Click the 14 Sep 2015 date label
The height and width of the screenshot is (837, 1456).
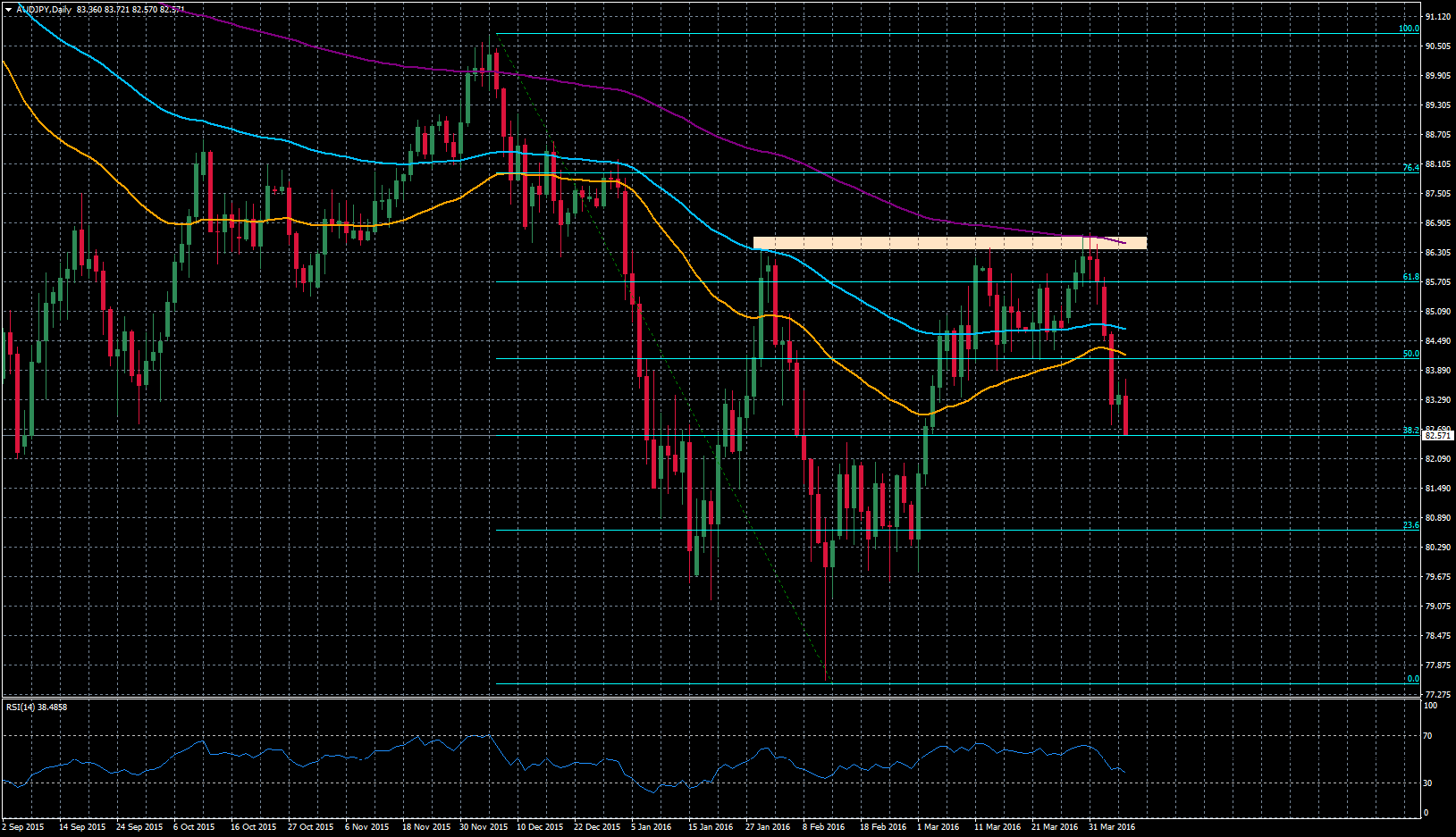(82, 827)
